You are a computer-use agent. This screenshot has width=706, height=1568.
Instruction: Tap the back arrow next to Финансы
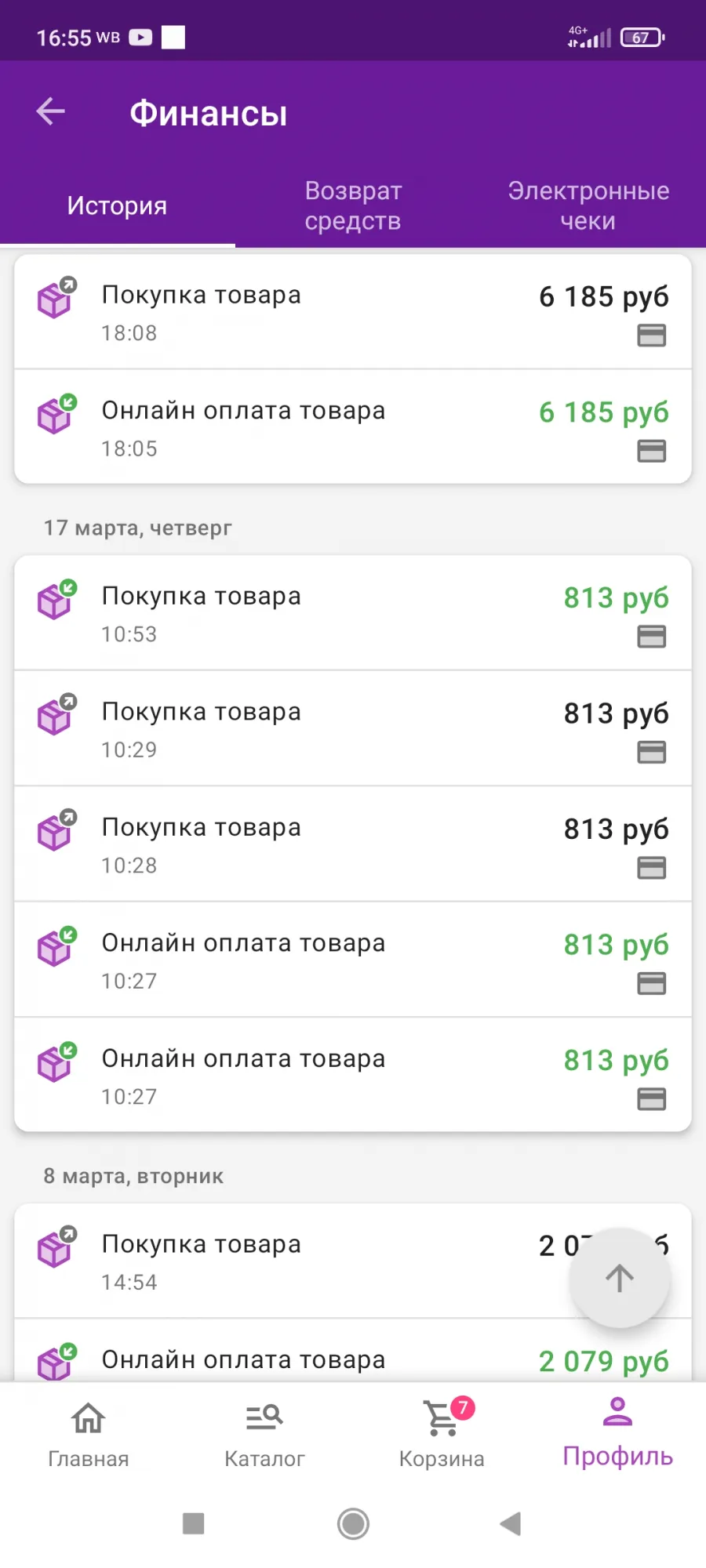[x=51, y=111]
